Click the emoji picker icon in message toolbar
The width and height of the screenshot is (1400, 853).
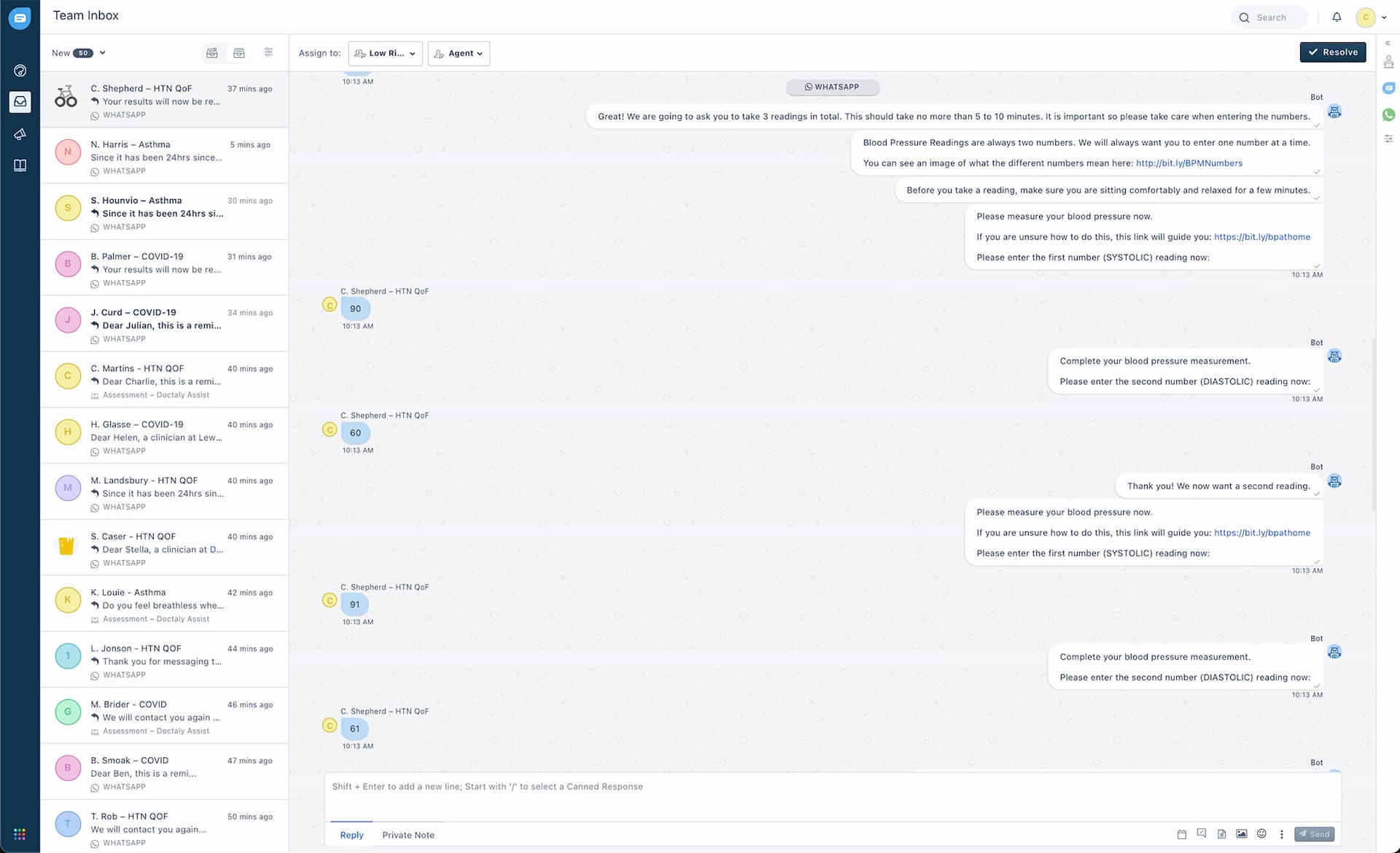coord(1261,833)
